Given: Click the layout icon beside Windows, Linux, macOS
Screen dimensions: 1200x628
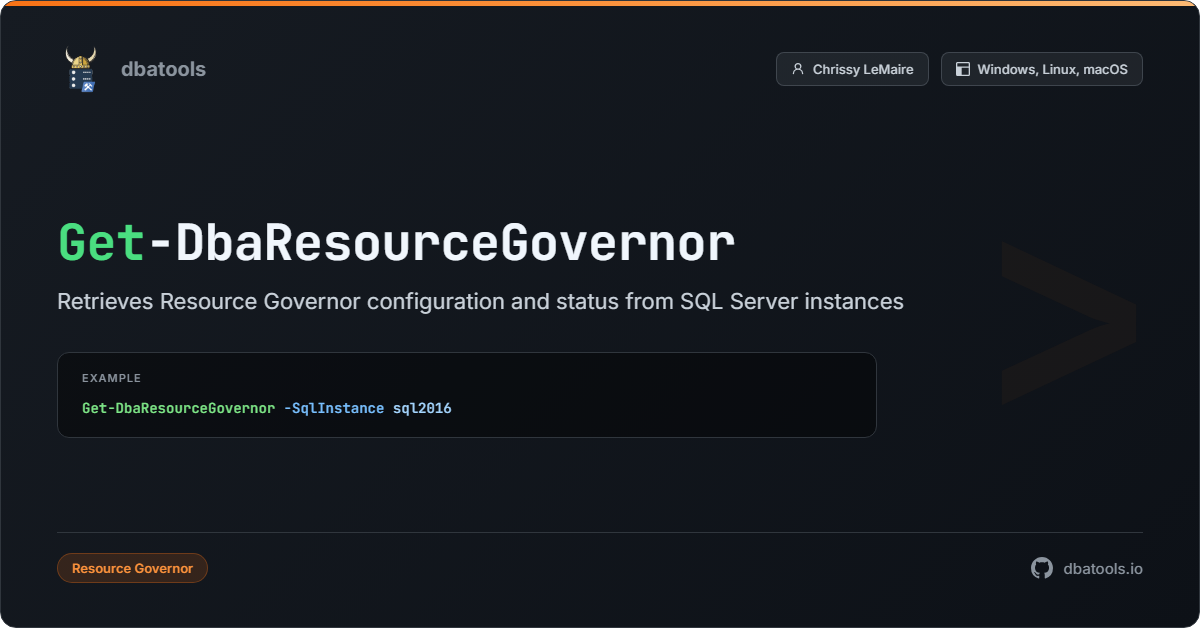Looking at the screenshot, I should pyautogui.click(x=963, y=69).
